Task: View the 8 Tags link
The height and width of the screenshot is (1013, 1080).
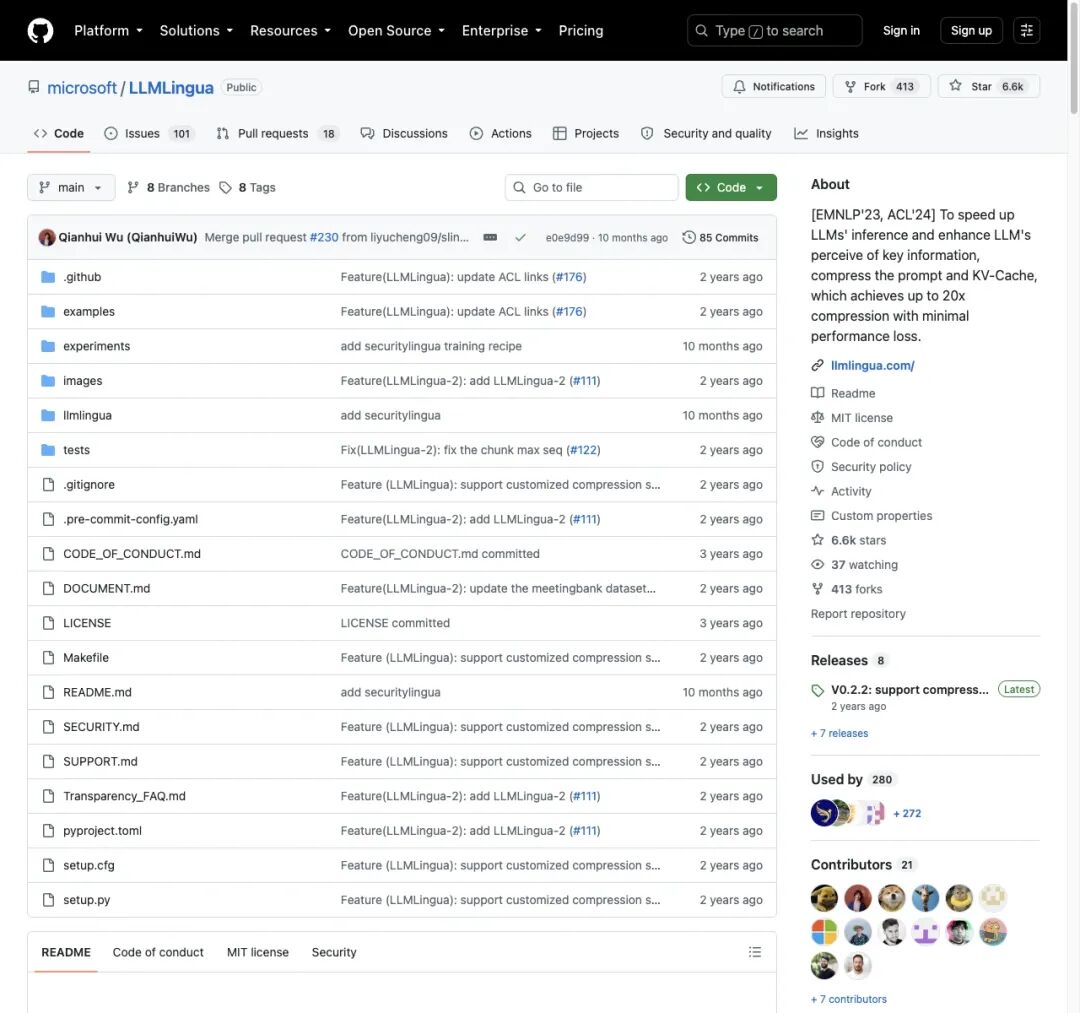Action: 247,187
